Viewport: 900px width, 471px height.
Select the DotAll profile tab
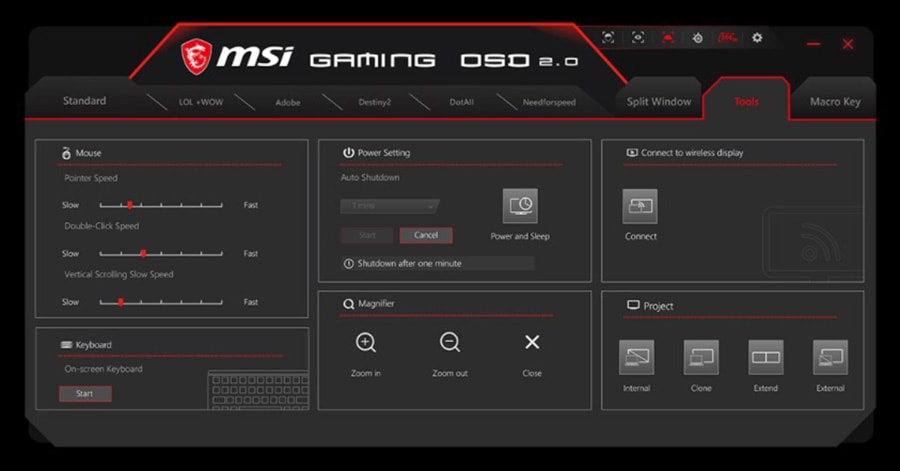[461, 102]
